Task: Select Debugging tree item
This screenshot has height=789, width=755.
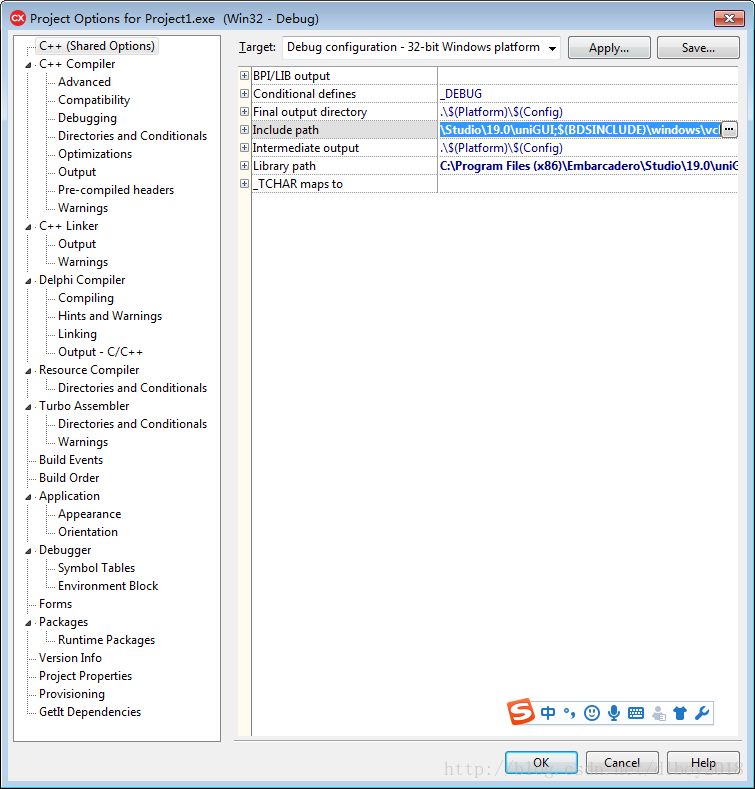Action: [87, 118]
